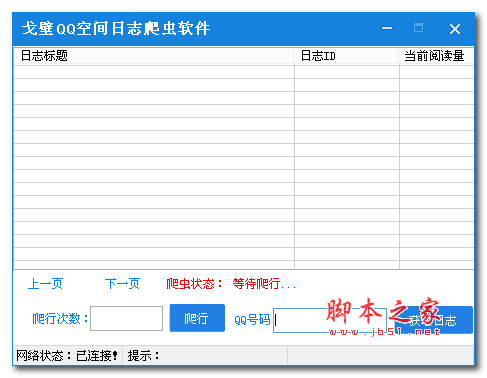
Task: Close the crawler software window
Action: (x=455, y=29)
